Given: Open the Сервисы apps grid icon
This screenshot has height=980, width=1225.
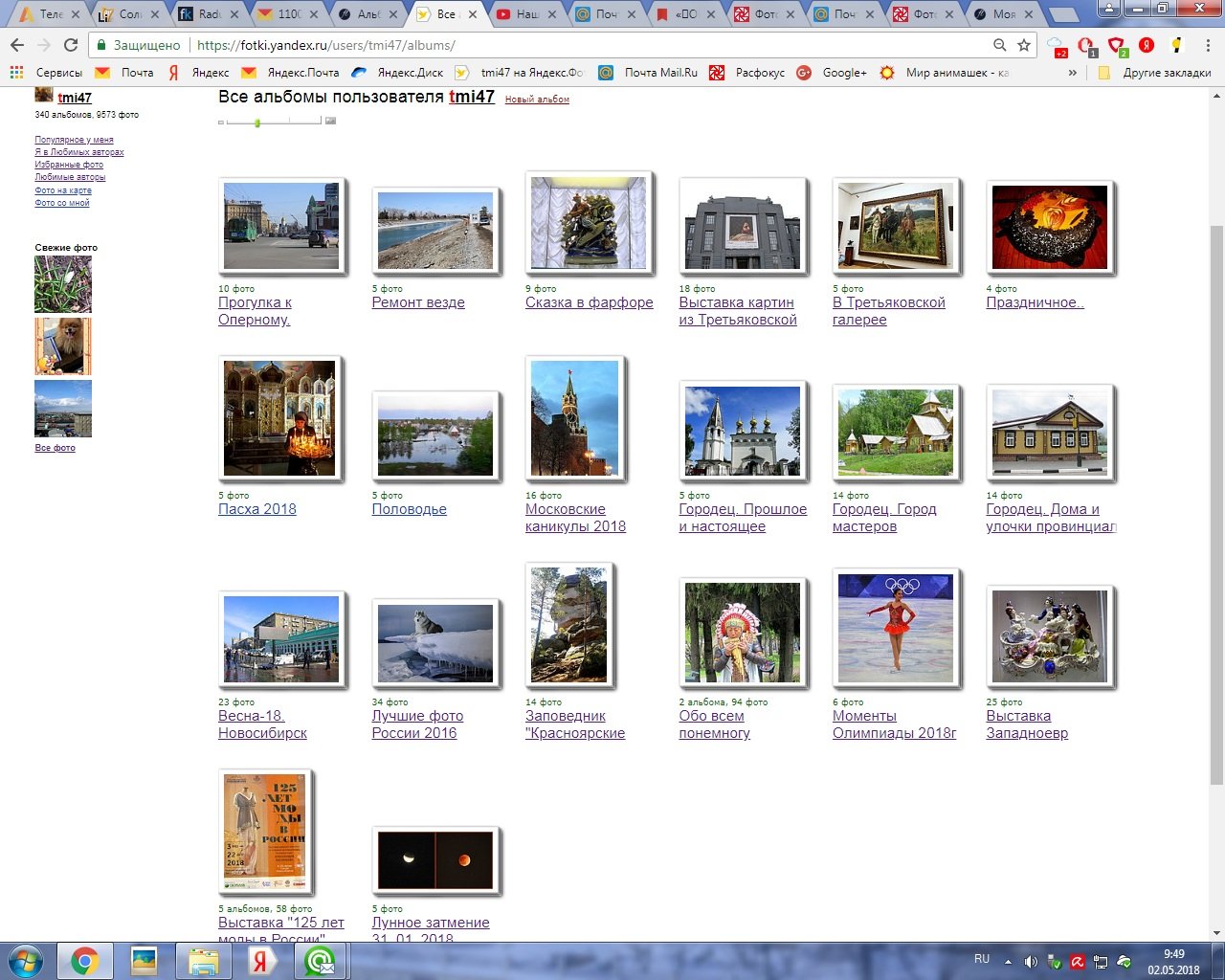Looking at the screenshot, I should point(16,73).
